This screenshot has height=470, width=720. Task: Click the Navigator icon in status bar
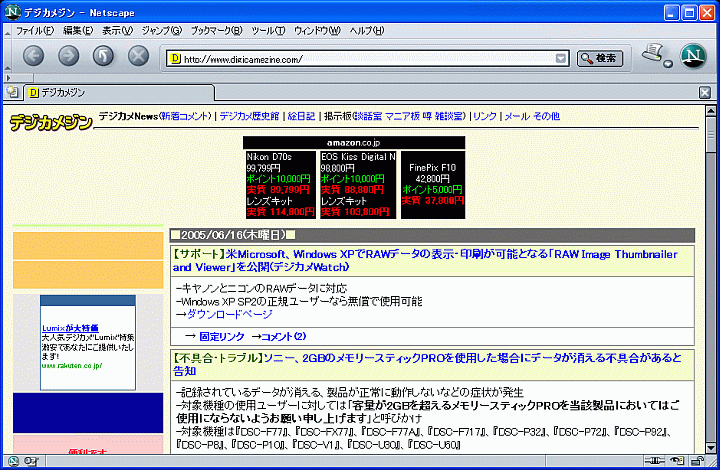[13, 461]
